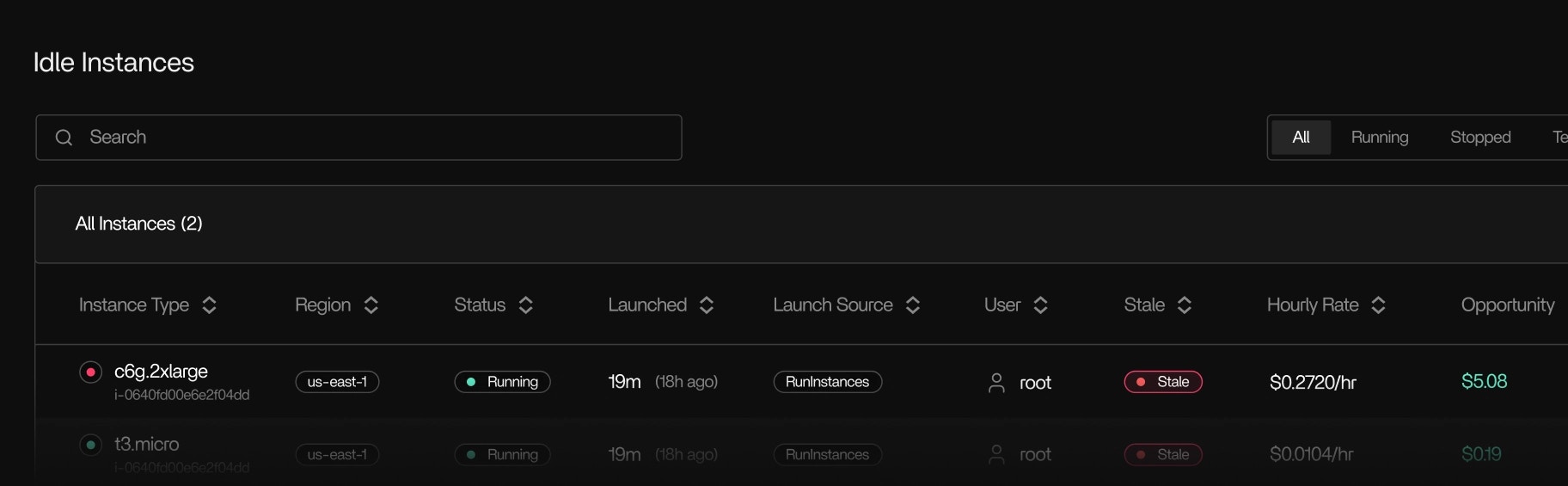Click user icon in t3.micro row
Viewport: 1568px width, 486px height.
click(x=996, y=454)
